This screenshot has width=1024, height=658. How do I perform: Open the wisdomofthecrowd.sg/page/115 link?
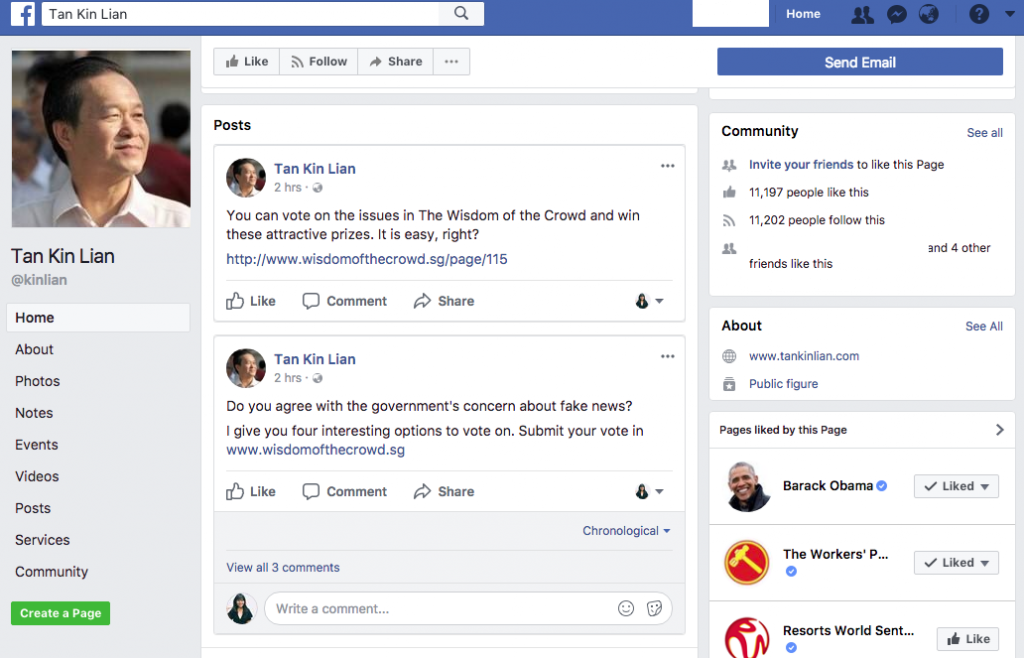click(x=367, y=259)
